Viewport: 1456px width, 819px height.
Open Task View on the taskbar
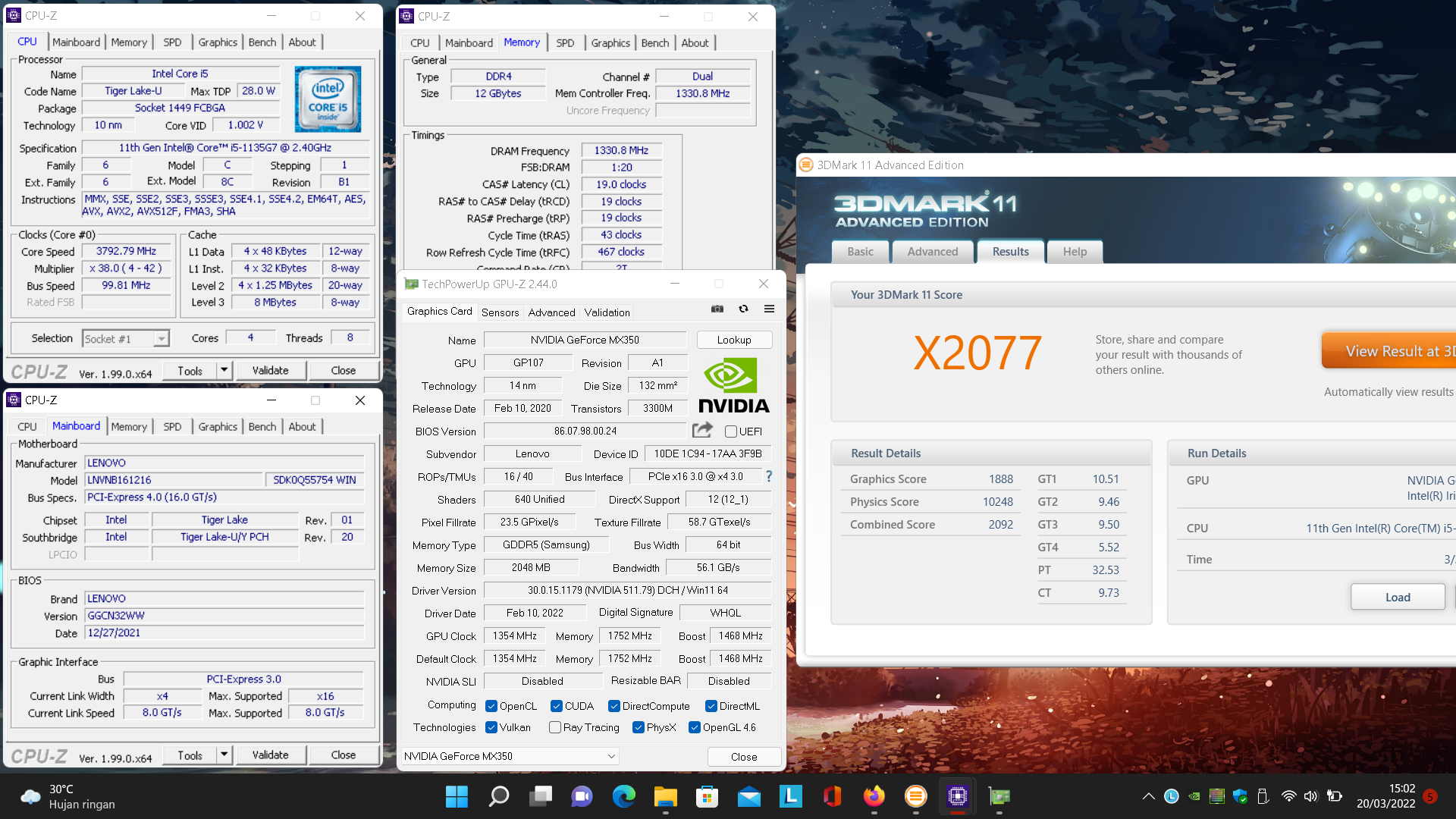541,796
